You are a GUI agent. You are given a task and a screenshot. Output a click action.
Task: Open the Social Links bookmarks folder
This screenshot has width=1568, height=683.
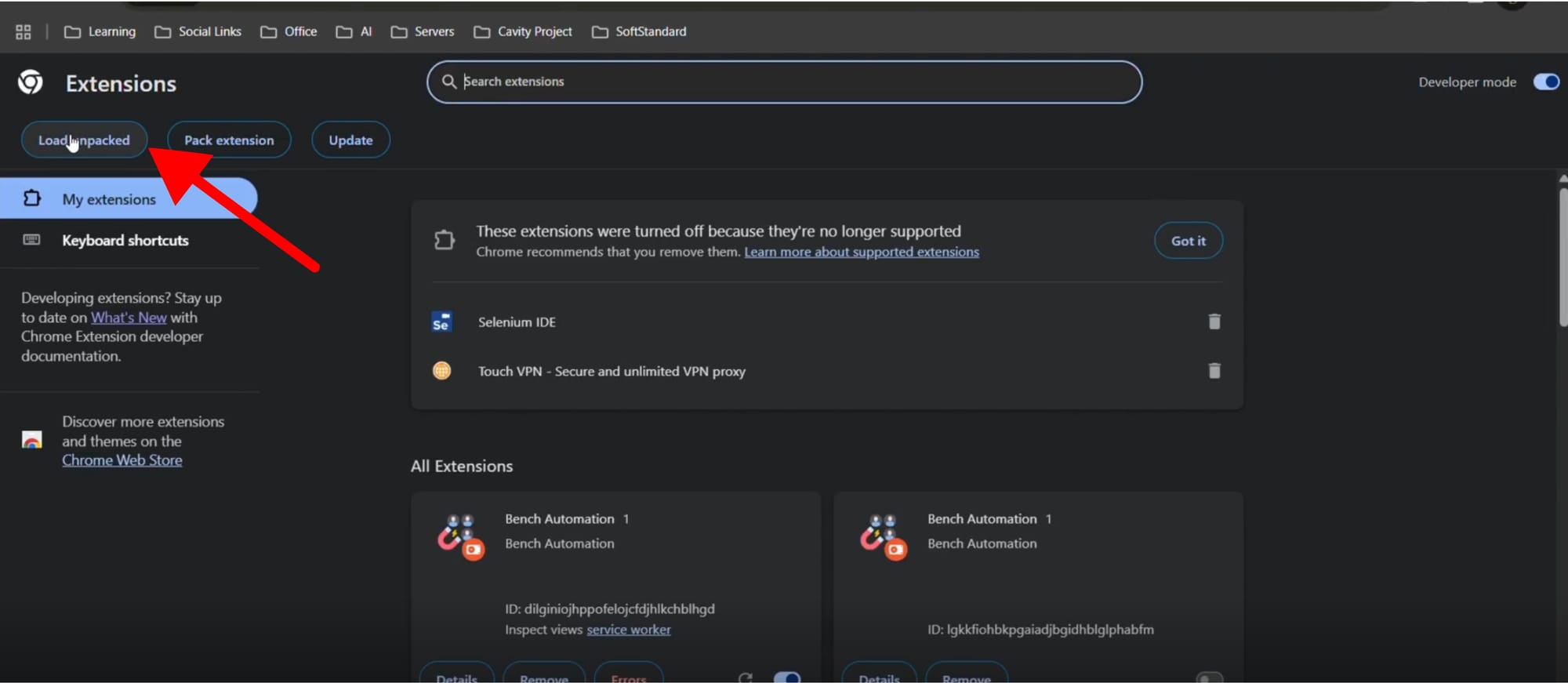click(x=198, y=32)
